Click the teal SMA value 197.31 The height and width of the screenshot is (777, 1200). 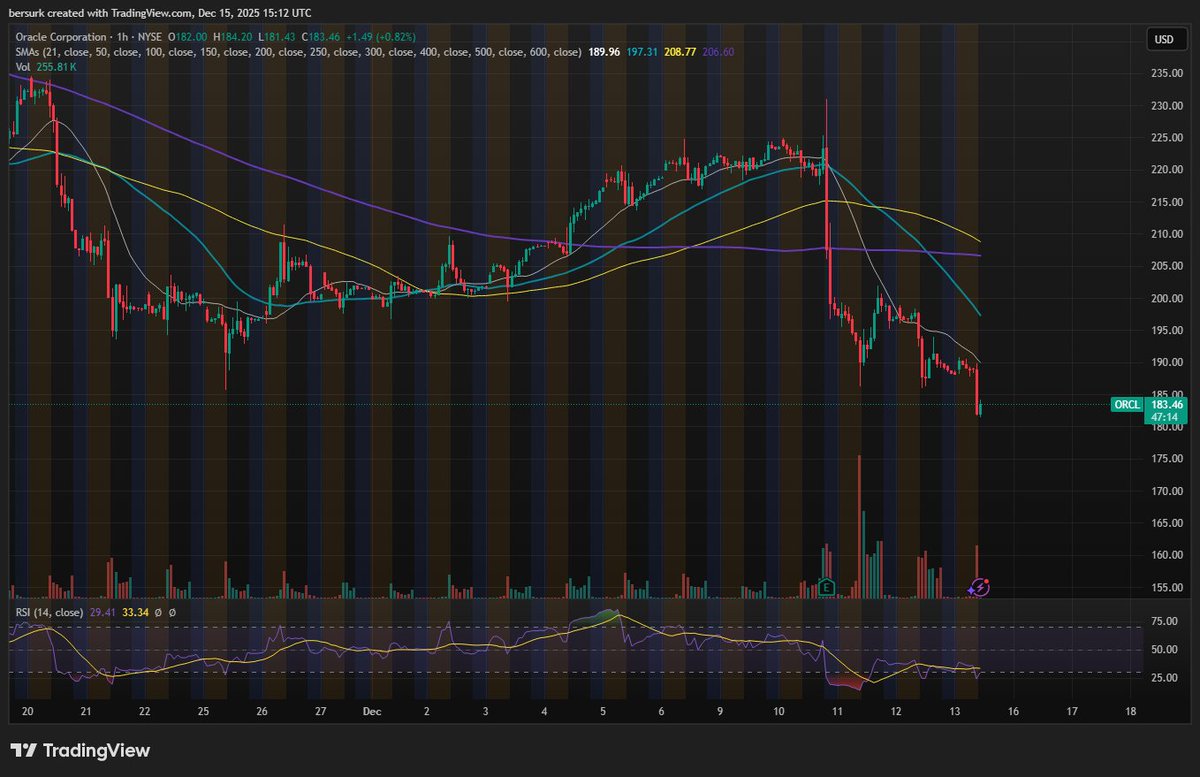coord(642,52)
